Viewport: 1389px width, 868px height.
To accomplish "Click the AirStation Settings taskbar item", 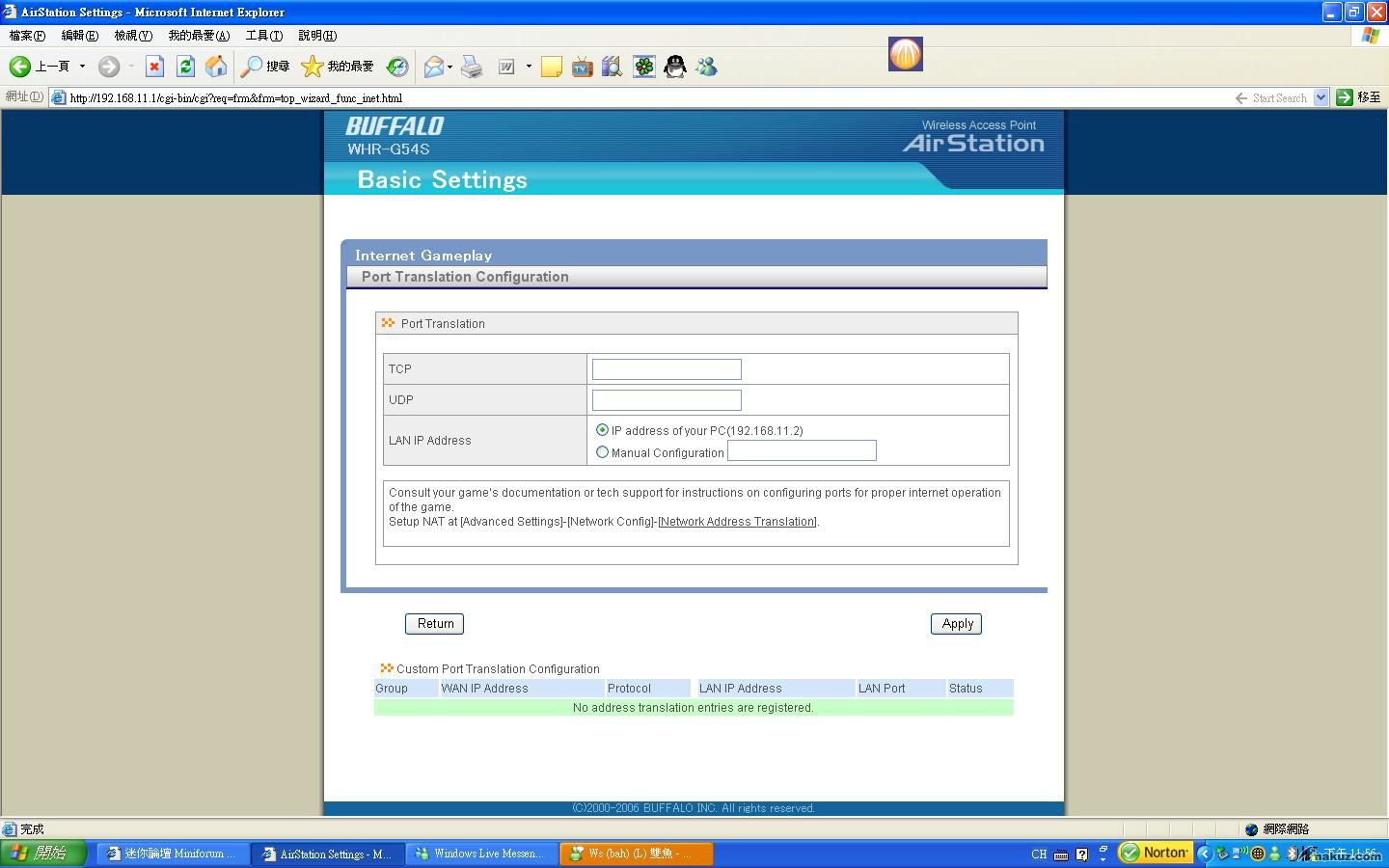I will tap(326, 854).
